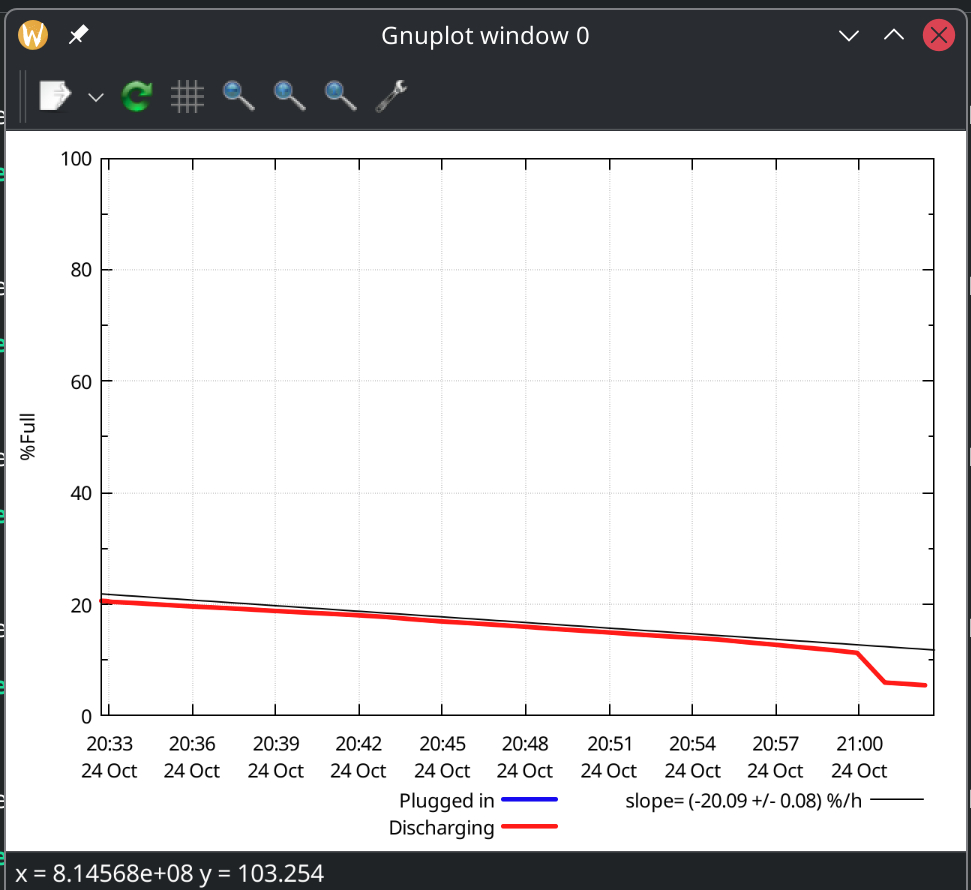
Task: Minimize window with down chevron
Action: (849, 36)
